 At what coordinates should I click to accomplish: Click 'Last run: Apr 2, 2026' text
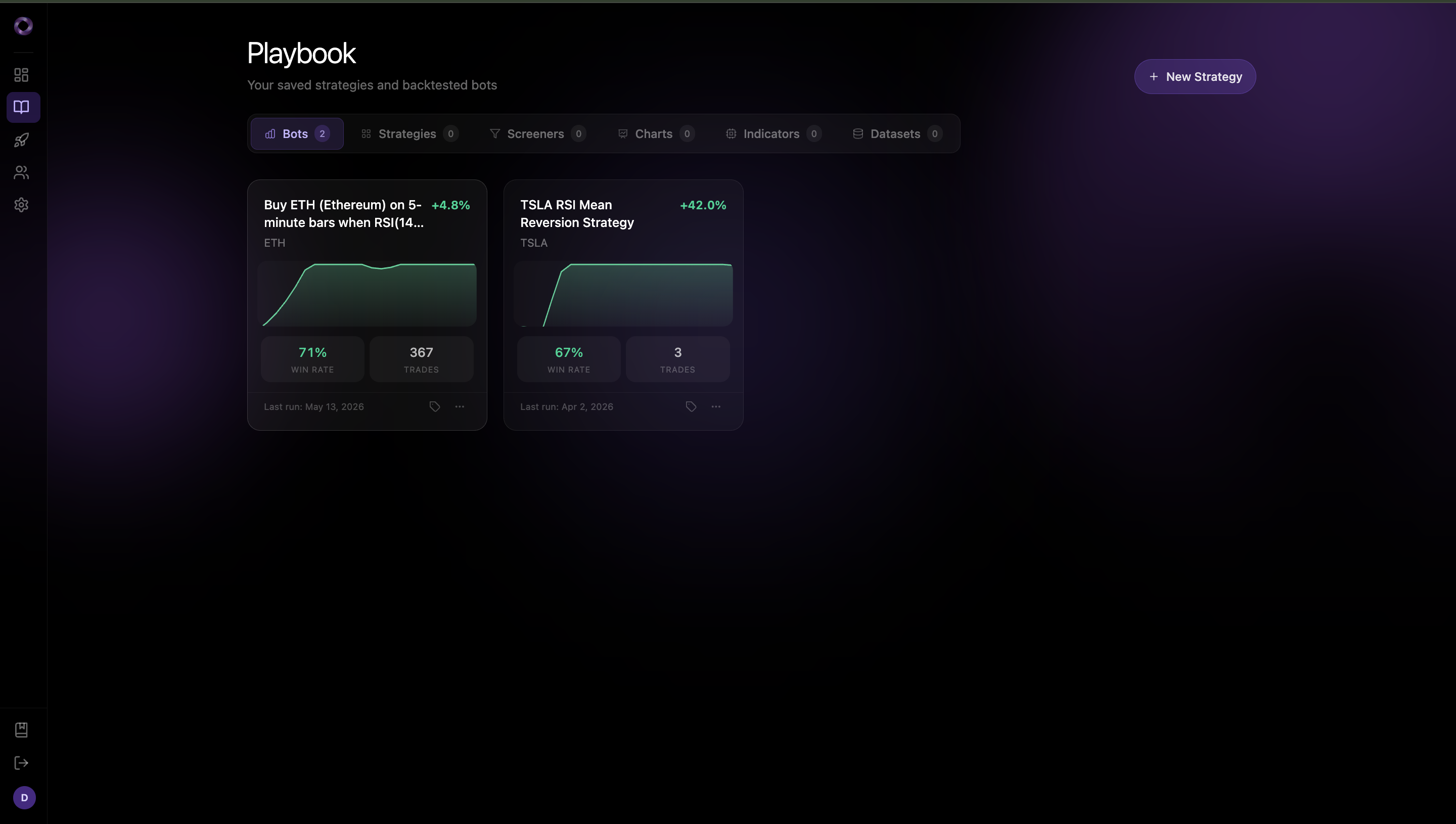tap(566, 406)
